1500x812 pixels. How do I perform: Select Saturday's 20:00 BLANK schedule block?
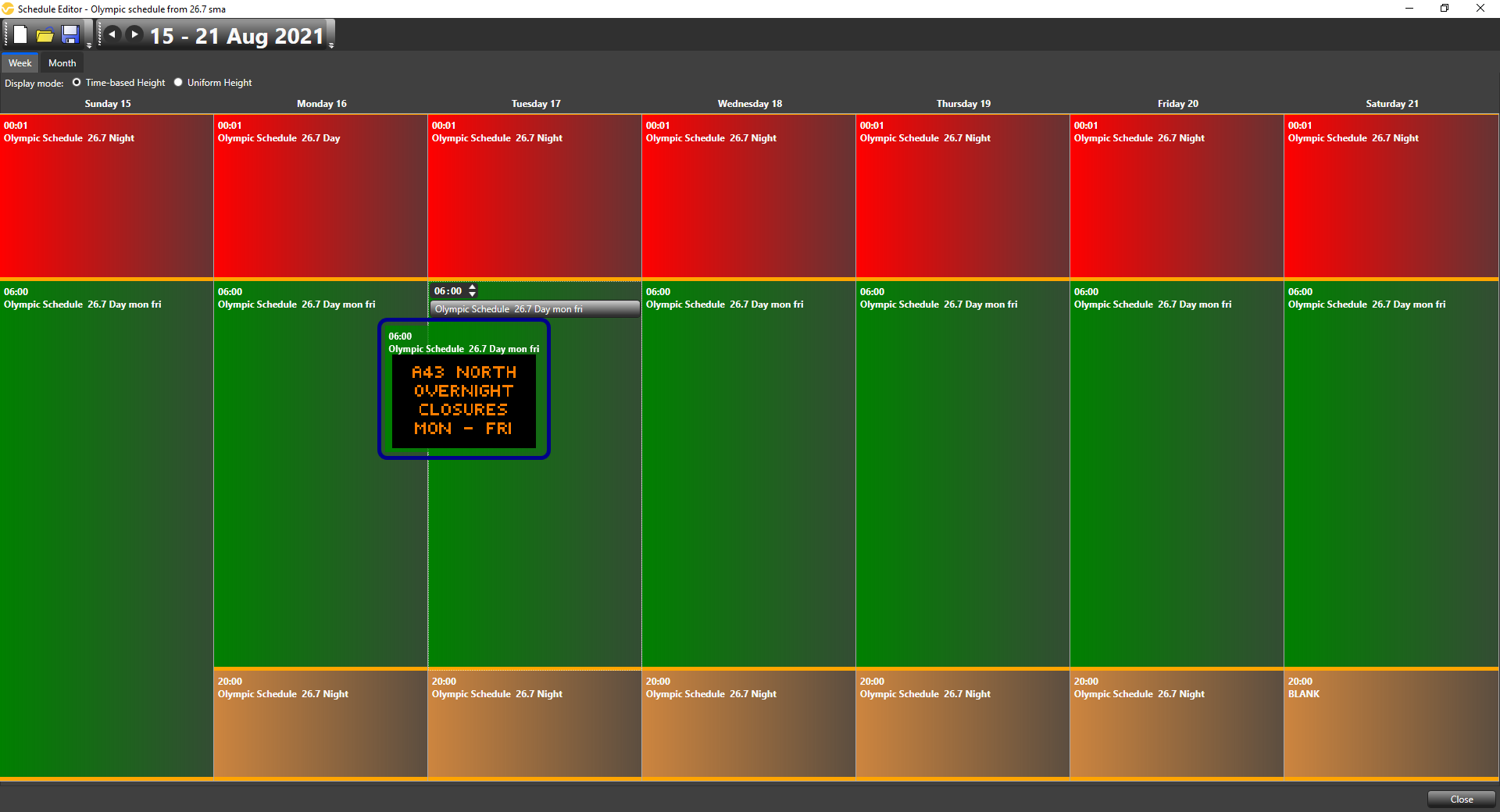1391,723
